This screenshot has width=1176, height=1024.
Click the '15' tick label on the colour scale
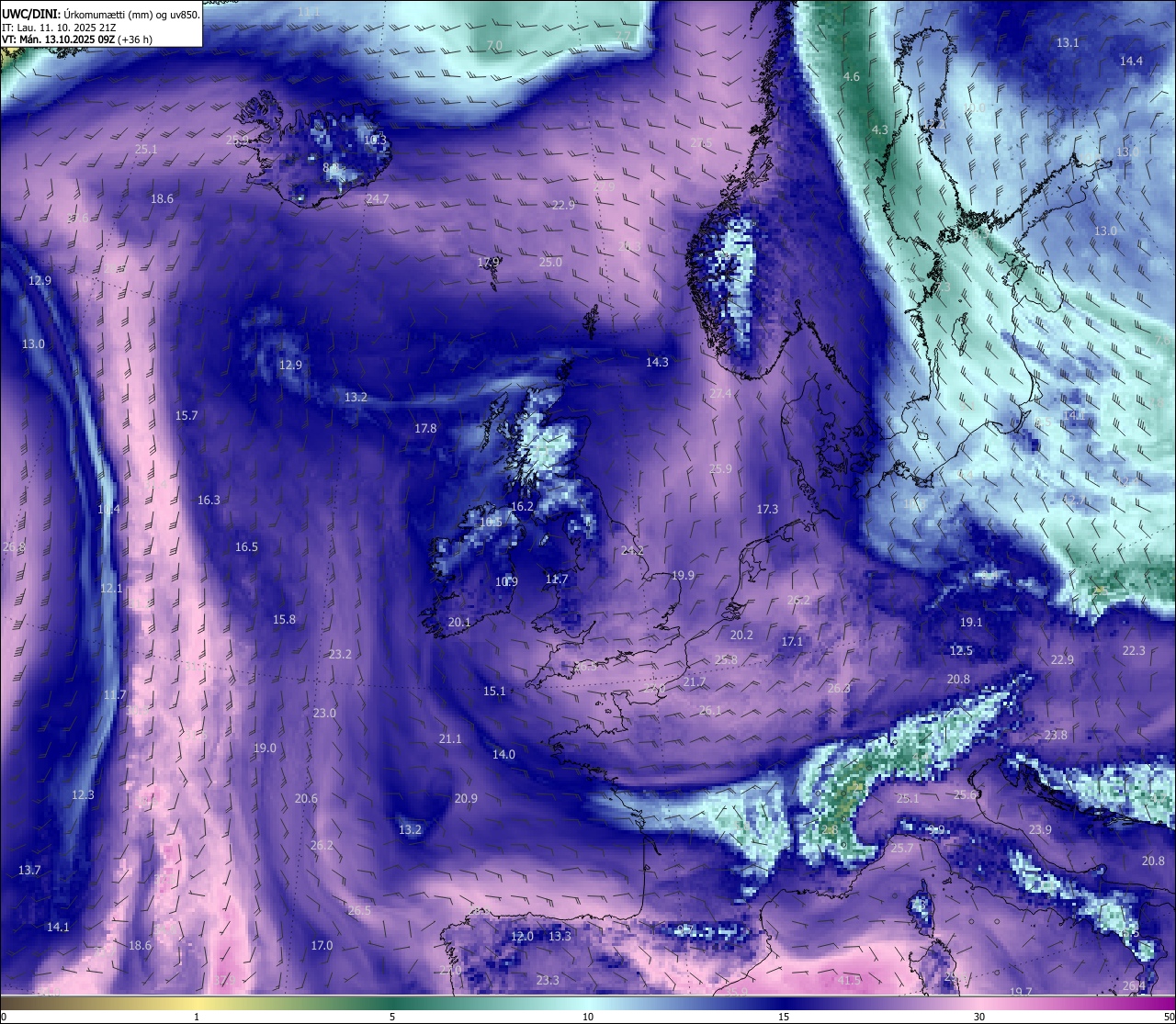(x=784, y=1017)
